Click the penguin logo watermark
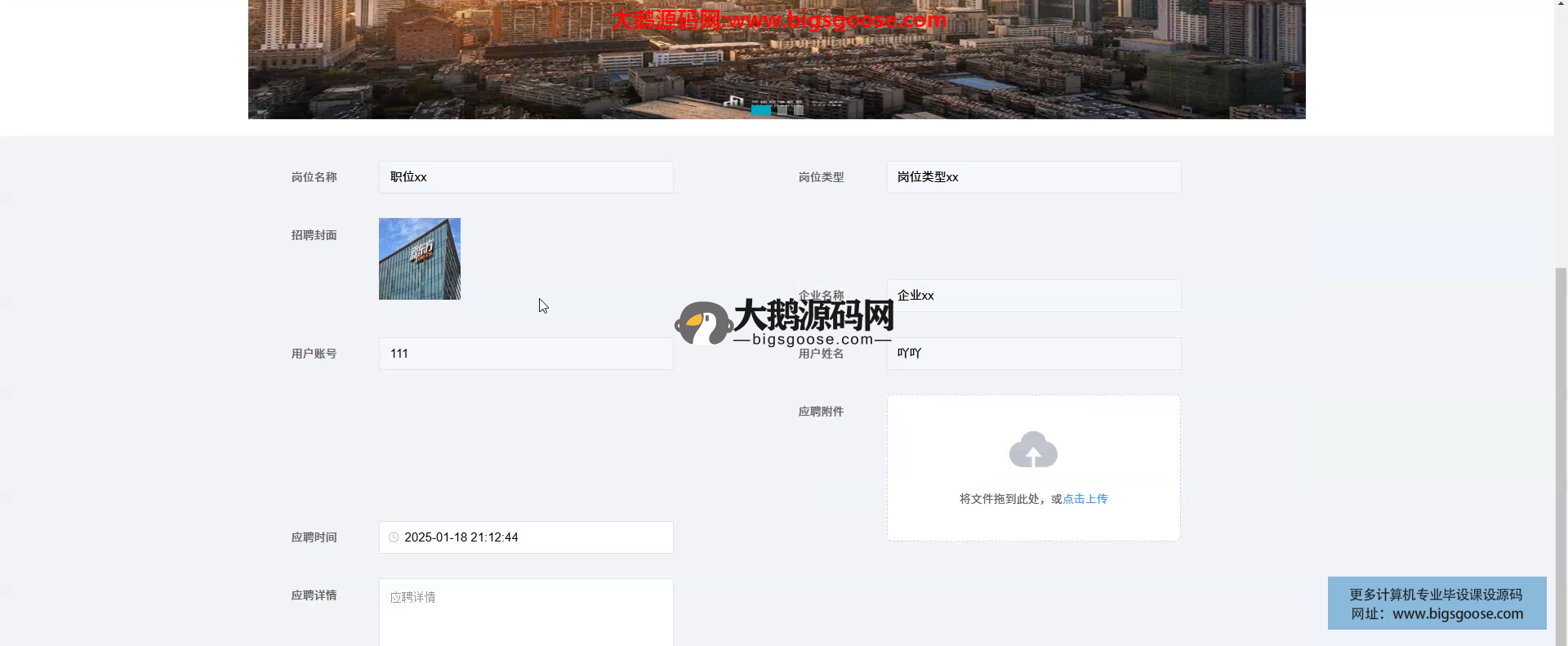Image resolution: width=1568 pixels, height=646 pixels. (702, 323)
